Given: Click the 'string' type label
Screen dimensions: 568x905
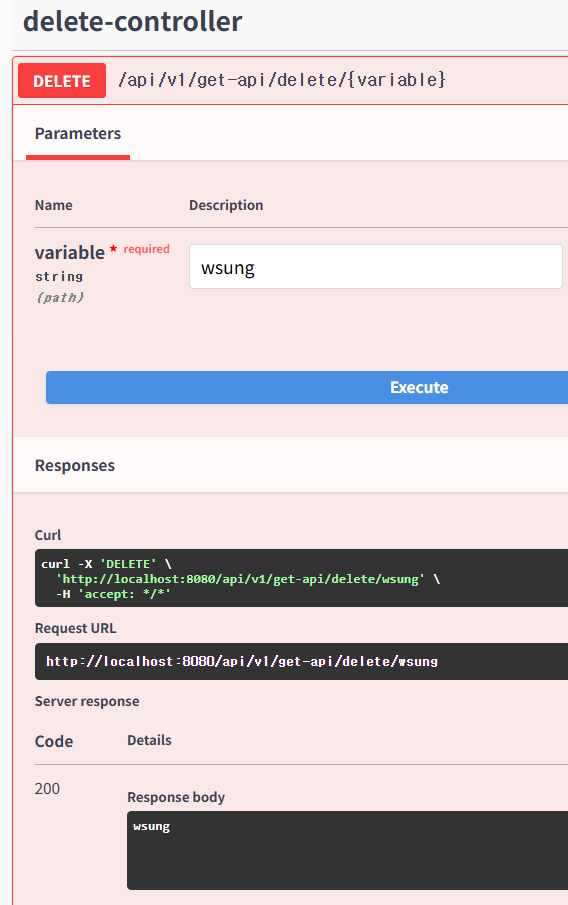Looking at the screenshot, I should coord(59,276).
